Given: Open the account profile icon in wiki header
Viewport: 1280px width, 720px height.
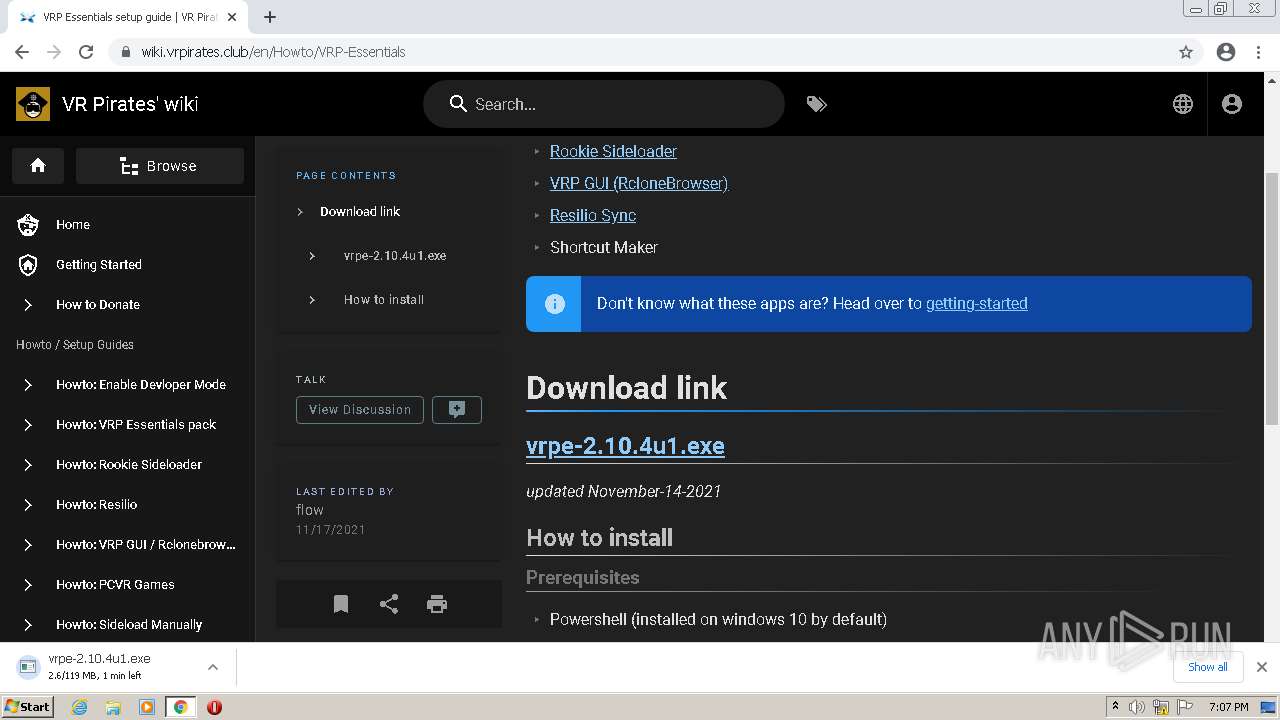Looking at the screenshot, I should coord(1232,104).
